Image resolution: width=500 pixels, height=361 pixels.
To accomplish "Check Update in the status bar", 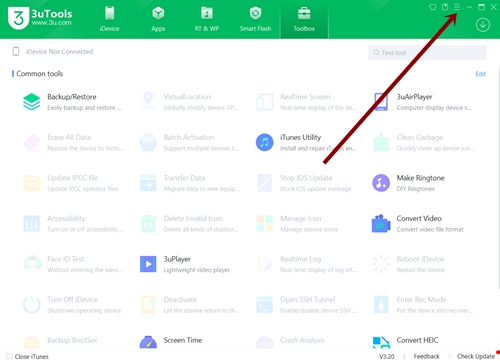I will (x=476, y=356).
